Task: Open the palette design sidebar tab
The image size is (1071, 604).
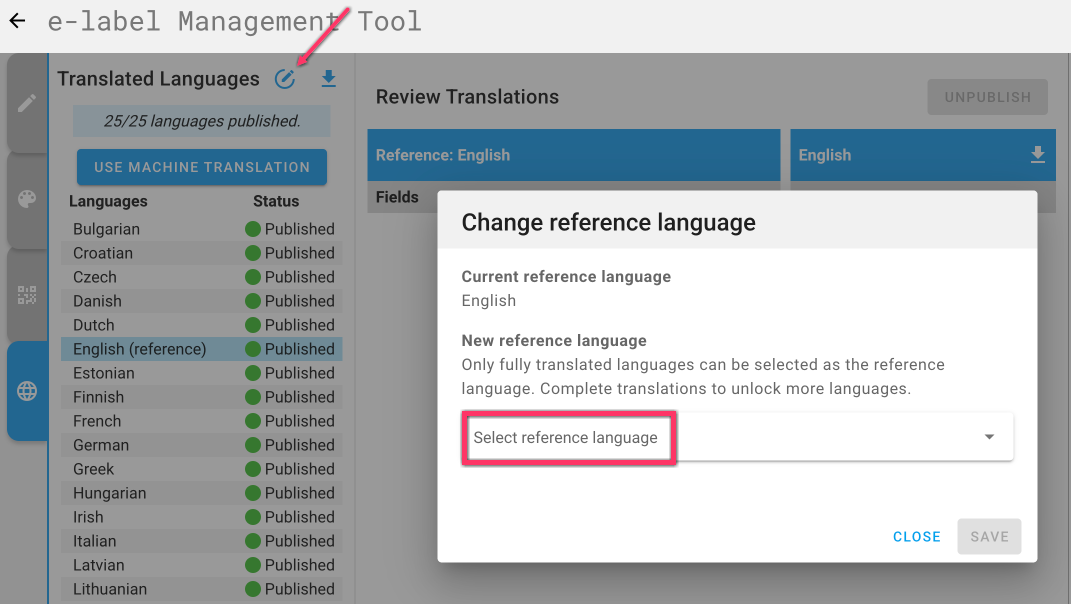Action: click(27, 199)
